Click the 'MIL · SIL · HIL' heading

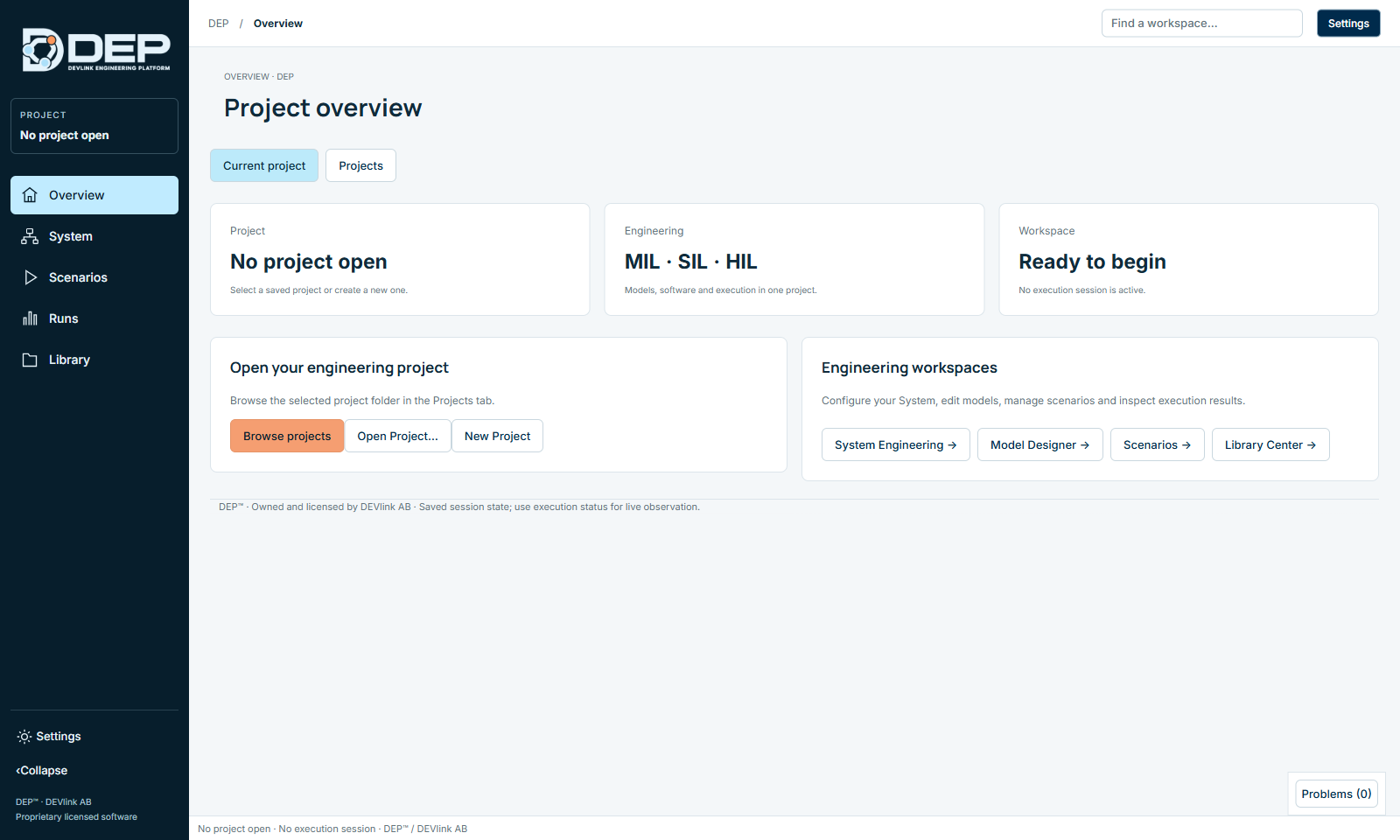pos(691,262)
